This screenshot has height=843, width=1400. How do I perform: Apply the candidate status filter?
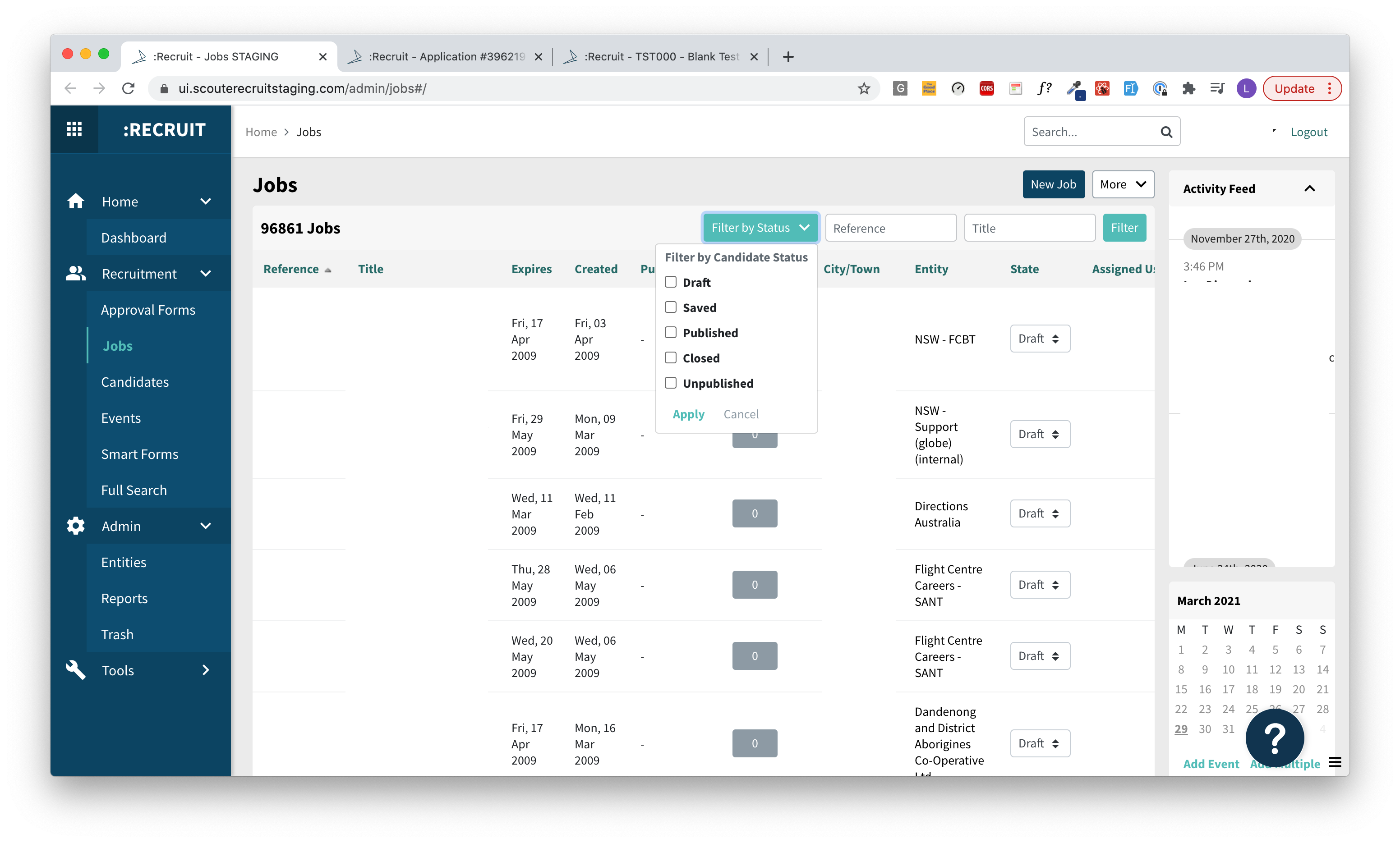point(688,414)
